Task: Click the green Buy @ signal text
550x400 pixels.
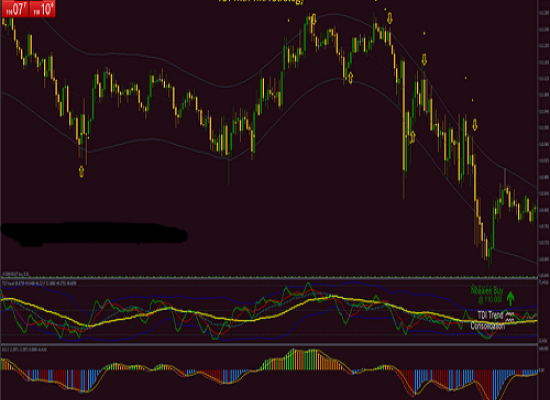Action: pyautogui.click(x=487, y=294)
